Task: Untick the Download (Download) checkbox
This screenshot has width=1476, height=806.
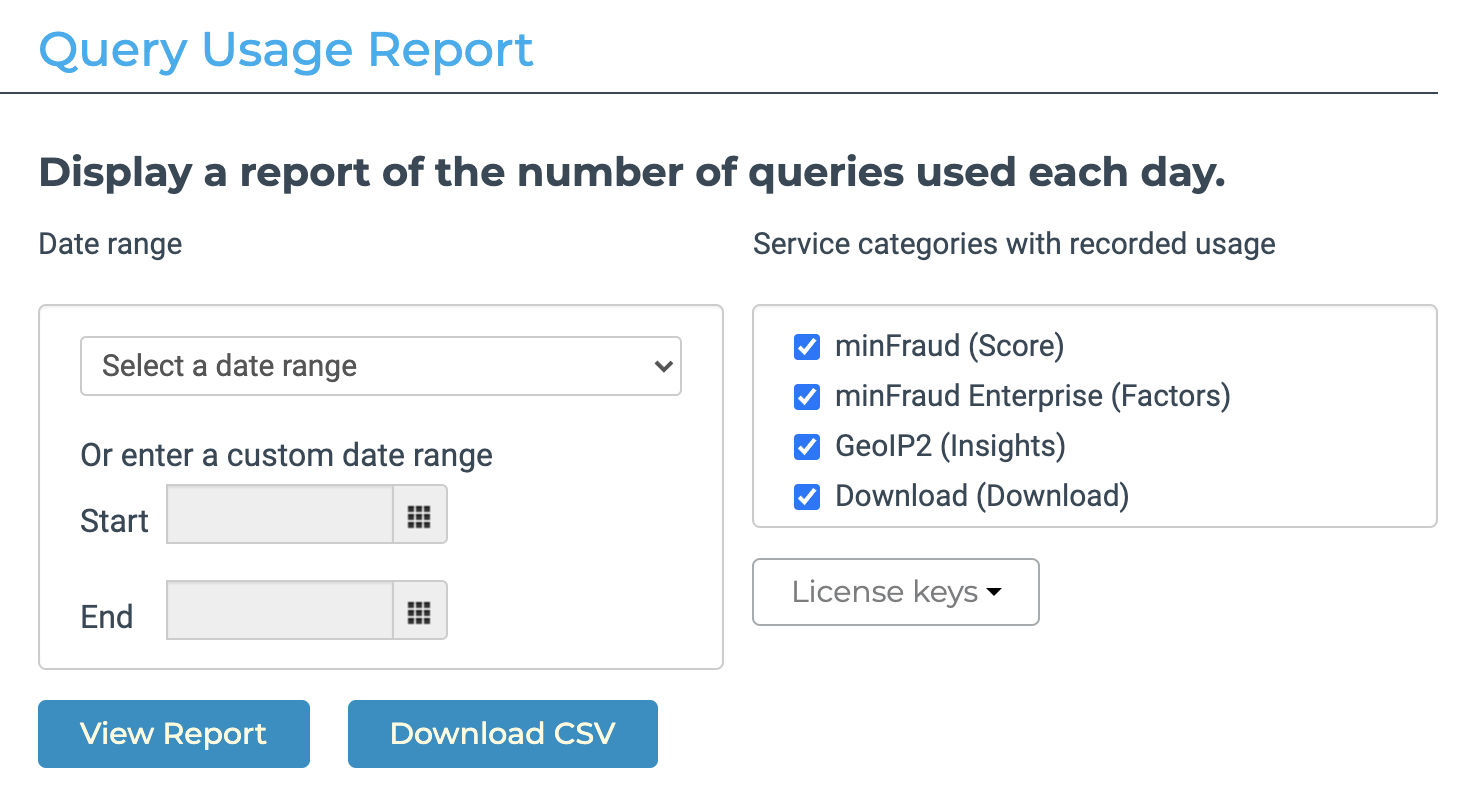Action: click(806, 497)
